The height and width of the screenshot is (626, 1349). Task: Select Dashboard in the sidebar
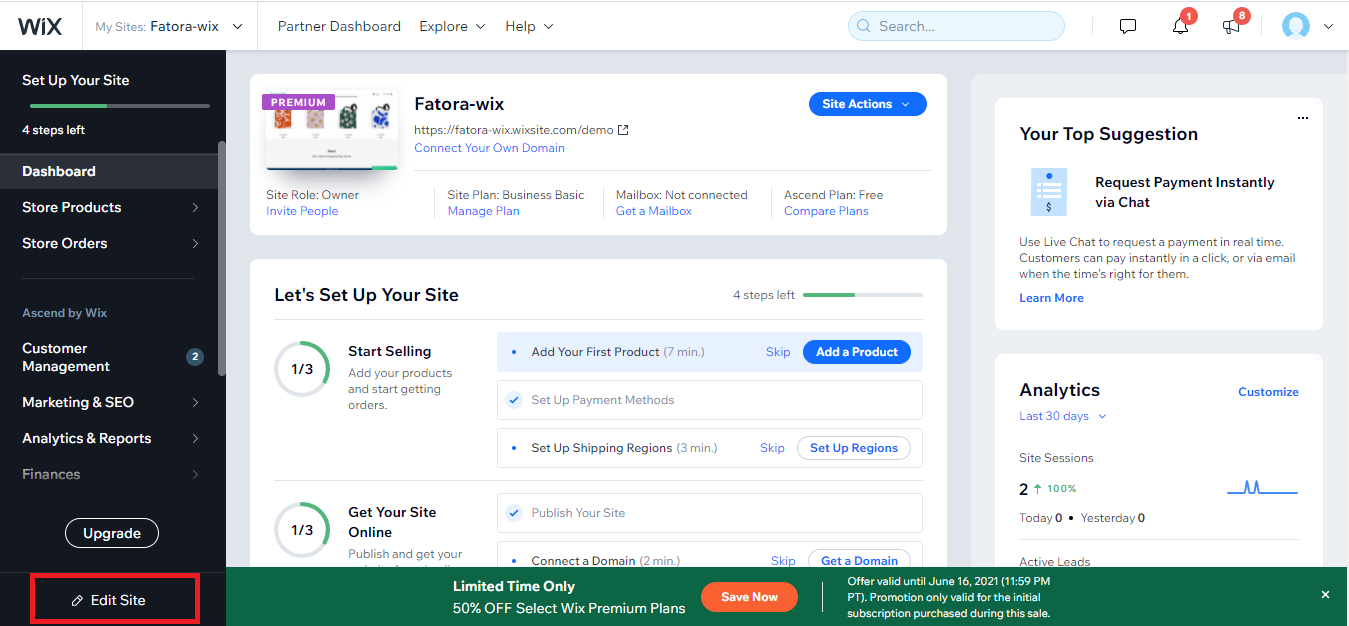pyautogui.click(x=109, y=171)
